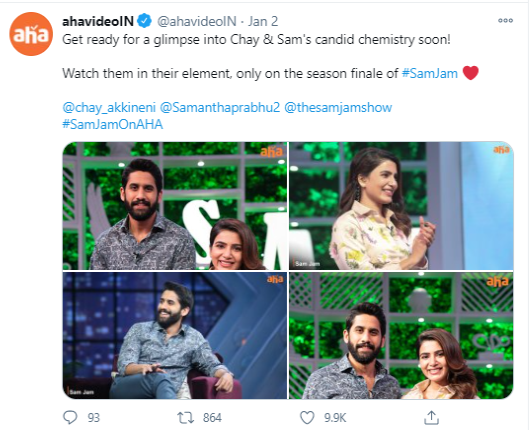Open the bottom-right photo of the couple
This screenshot has height=430, width=530.
(x=401, y=335)
